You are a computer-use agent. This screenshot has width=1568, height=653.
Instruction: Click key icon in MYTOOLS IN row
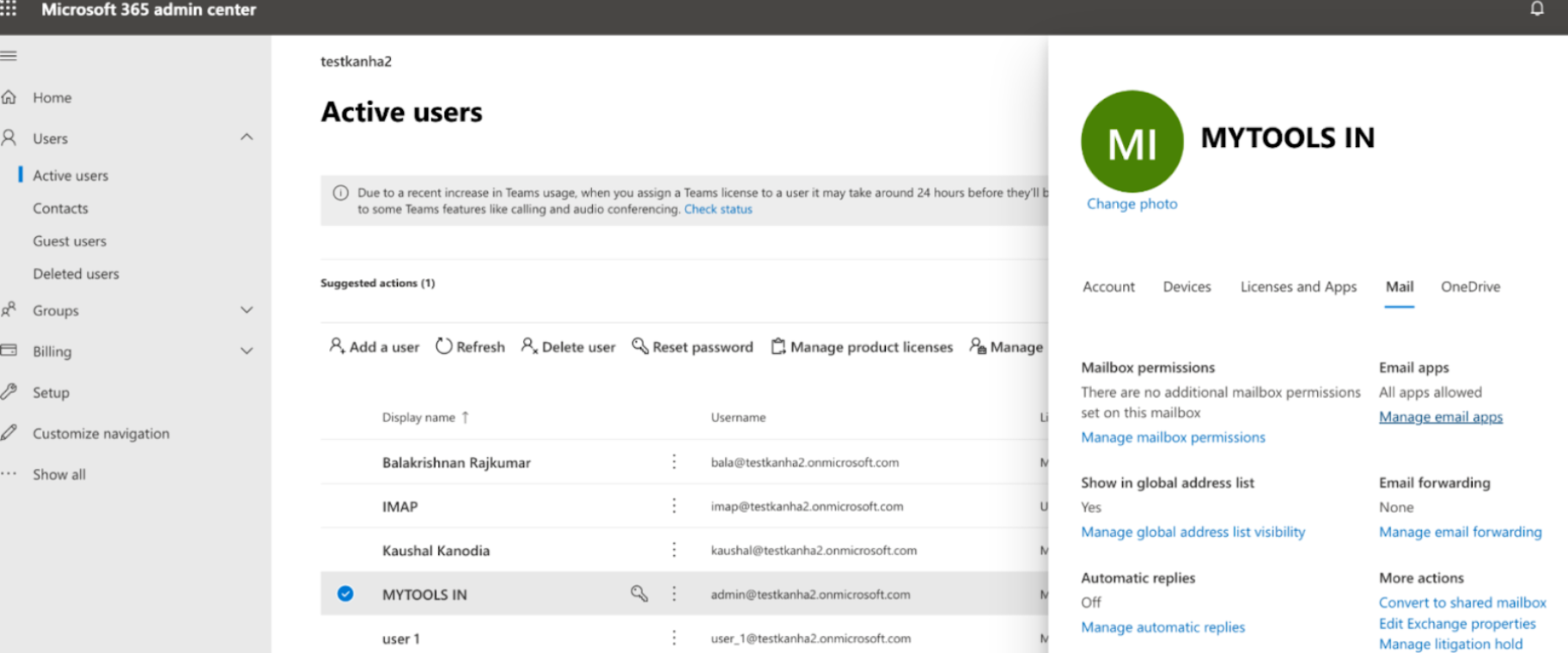[x=639, y=593]
